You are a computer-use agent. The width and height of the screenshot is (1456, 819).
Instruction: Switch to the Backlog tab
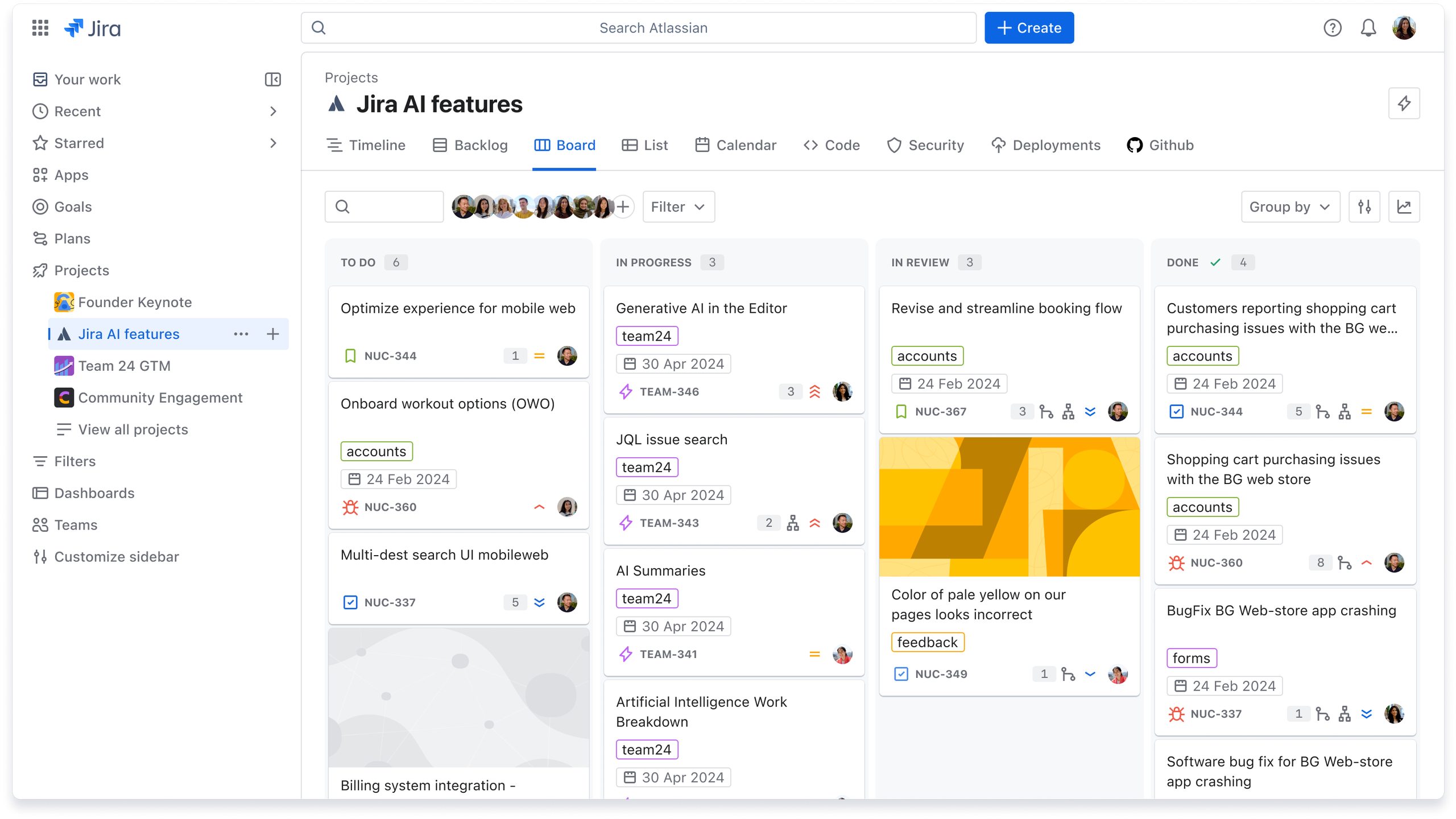pyautogui.click(x=470, y=145)
